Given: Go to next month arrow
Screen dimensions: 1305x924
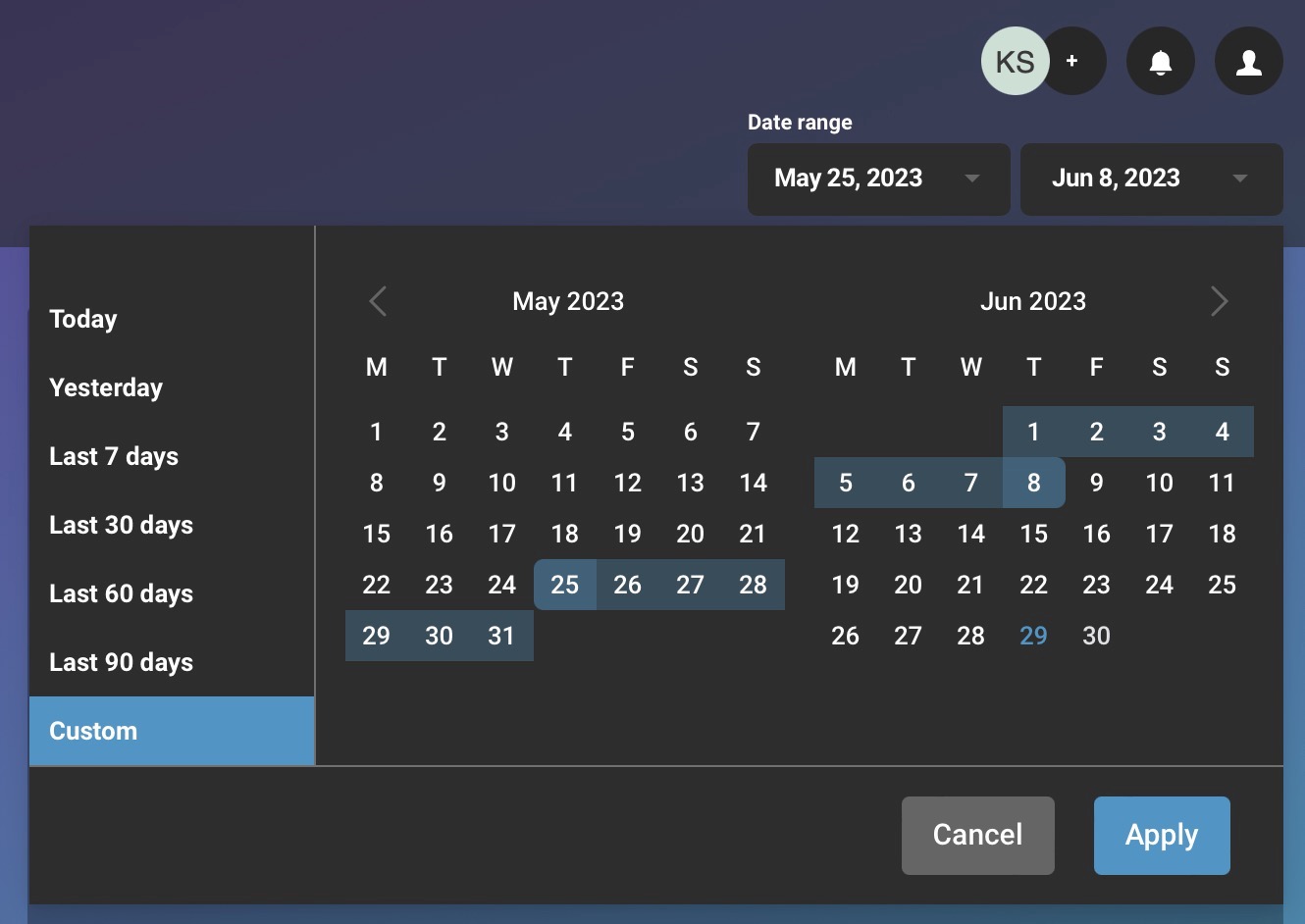Looking at the screenshot, I should click(x=1219, y=301).
